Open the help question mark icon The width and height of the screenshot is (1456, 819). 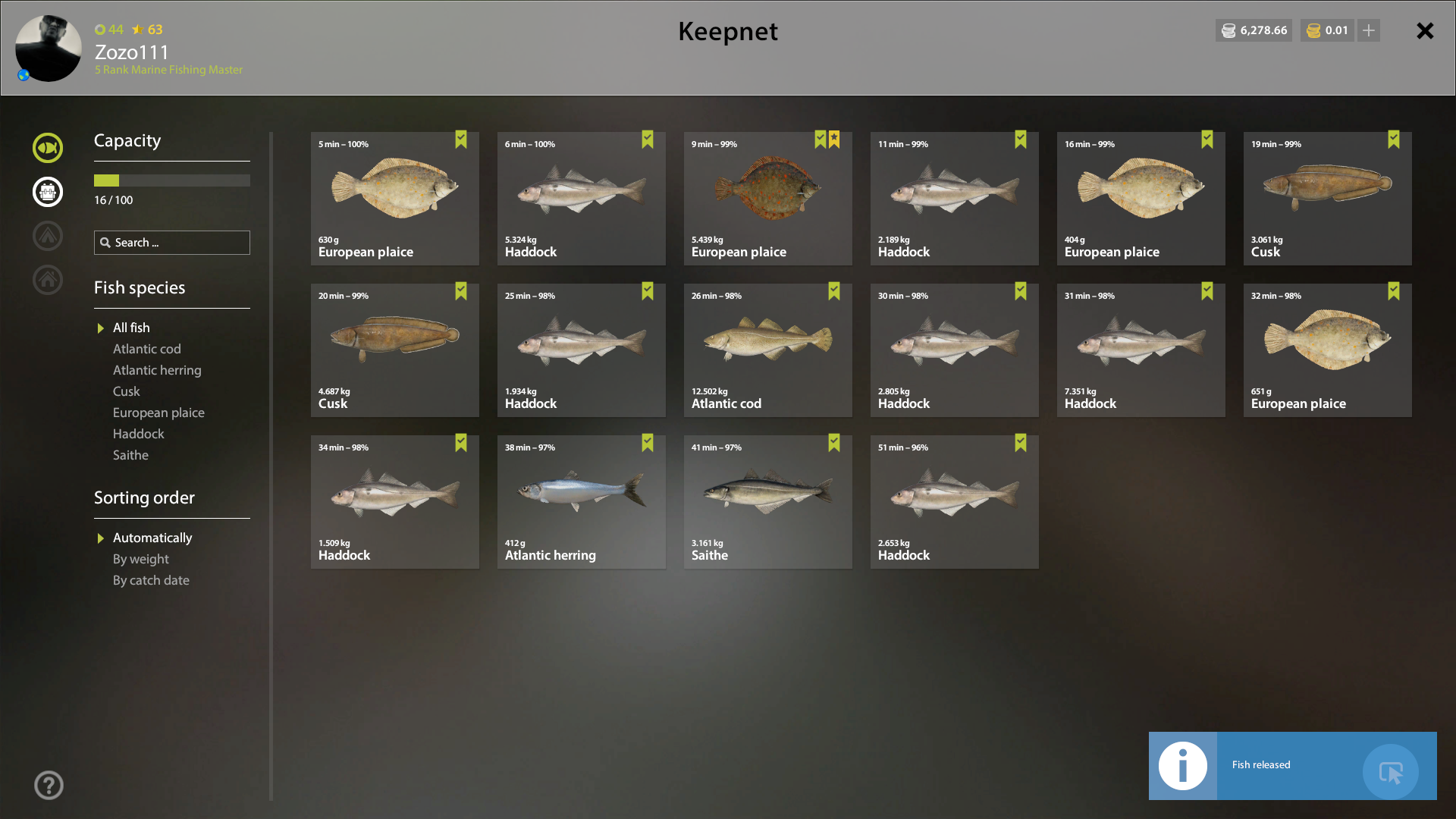click(x=49, y=785)
